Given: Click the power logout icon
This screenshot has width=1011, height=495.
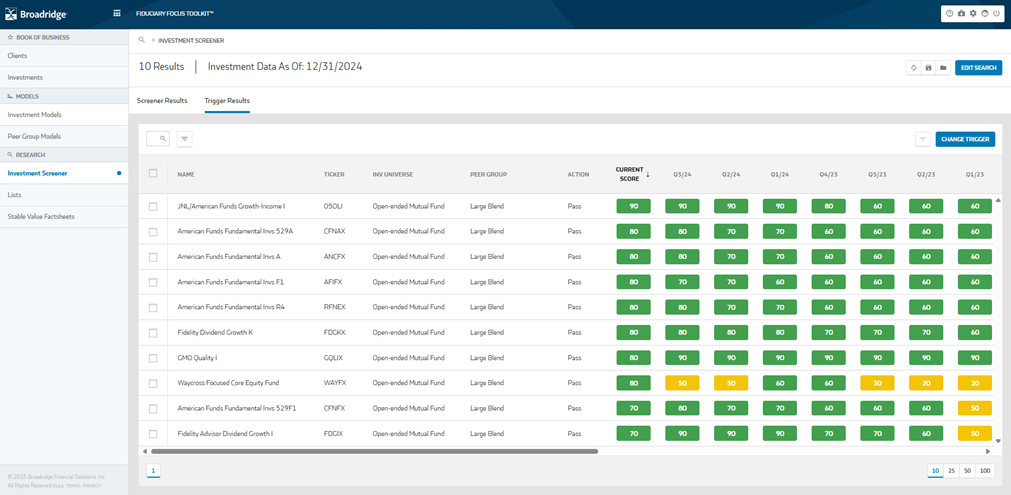Looking at the screenshot, I should coord(996,14).
